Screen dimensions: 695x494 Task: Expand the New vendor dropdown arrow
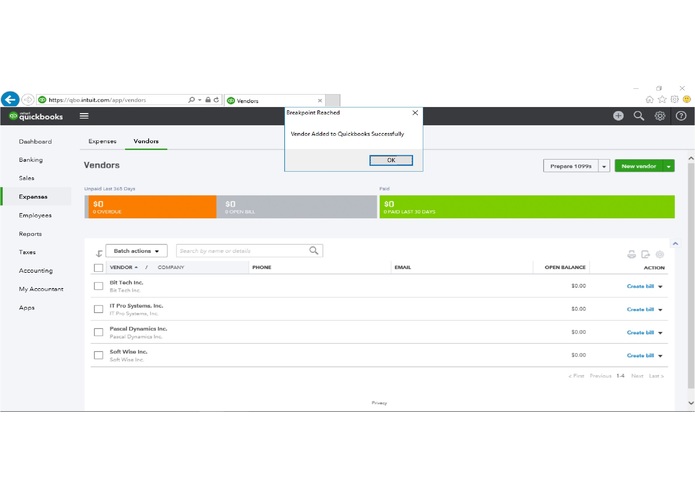pos(668,166)
